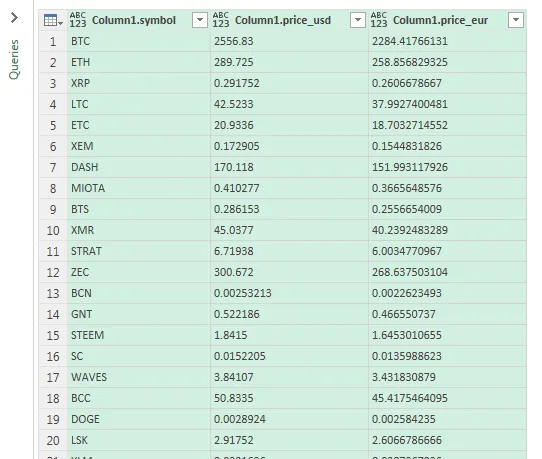
Task: Click the BTS symbol cell
Action: point(139,209)
